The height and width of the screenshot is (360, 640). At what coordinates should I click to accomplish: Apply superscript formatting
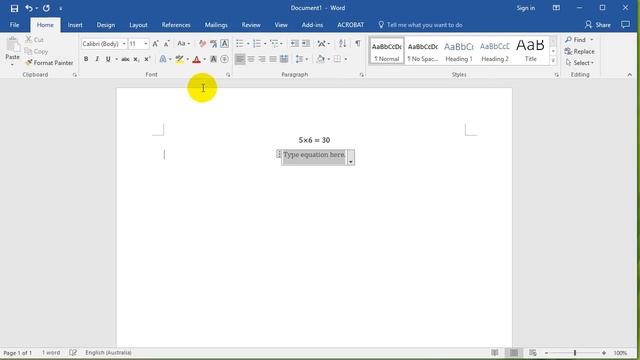(147, 59)
